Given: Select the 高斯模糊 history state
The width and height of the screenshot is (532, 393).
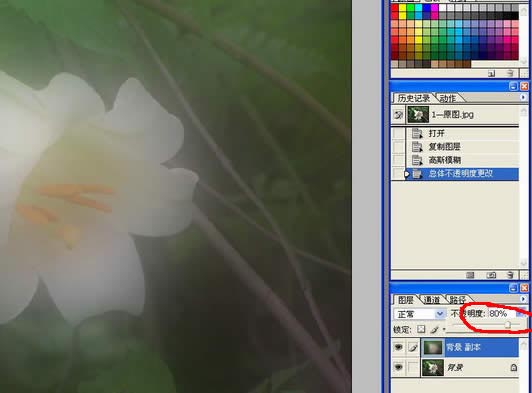Looking at the screenshot, I should 462,160.
